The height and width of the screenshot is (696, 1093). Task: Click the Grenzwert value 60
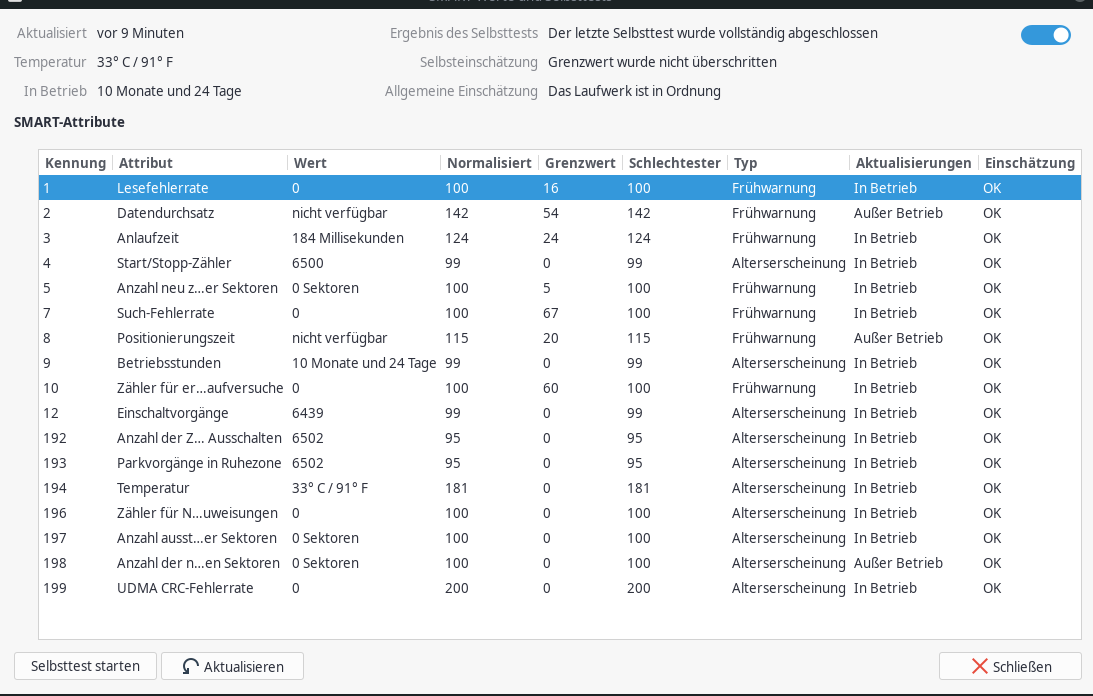551,388
